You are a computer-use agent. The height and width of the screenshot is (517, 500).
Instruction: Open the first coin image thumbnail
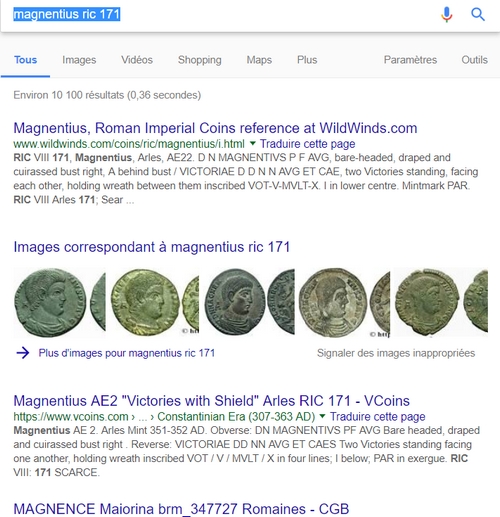[59, 302]
